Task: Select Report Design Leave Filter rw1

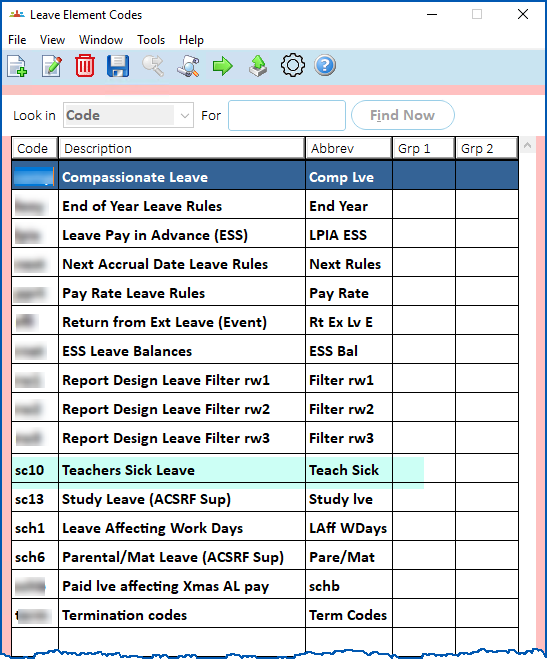Action: click(x=265, y=380)
